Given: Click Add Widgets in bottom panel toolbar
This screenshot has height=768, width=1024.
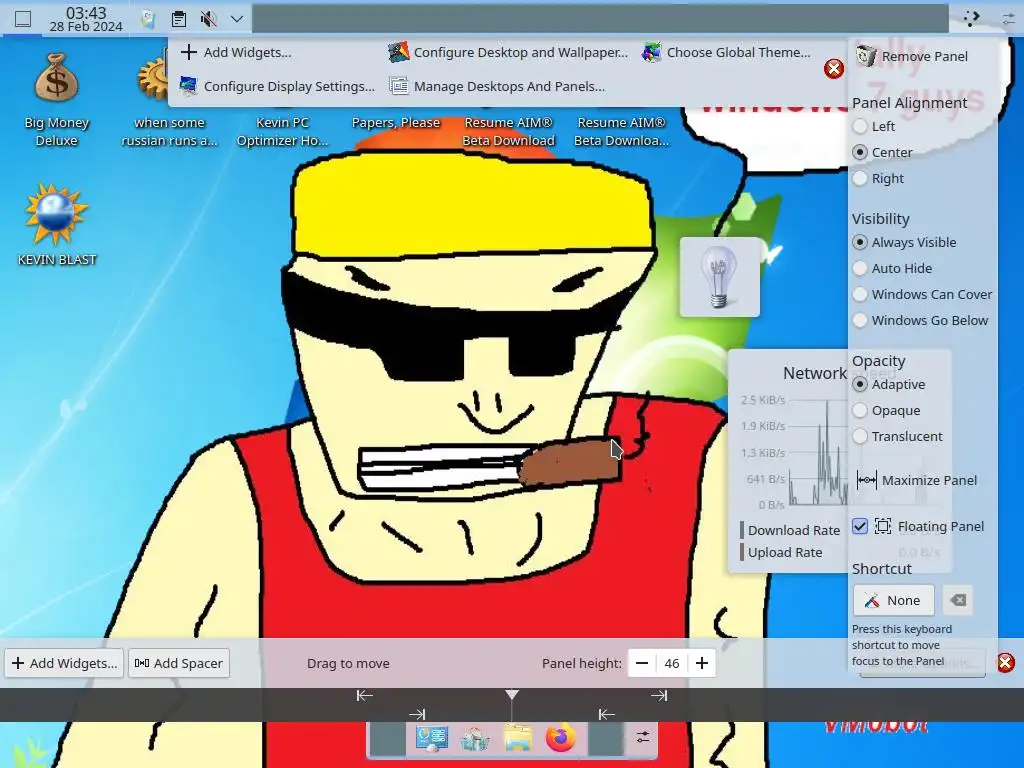Looking at the screenshot, I should click(x=63, y=663).
